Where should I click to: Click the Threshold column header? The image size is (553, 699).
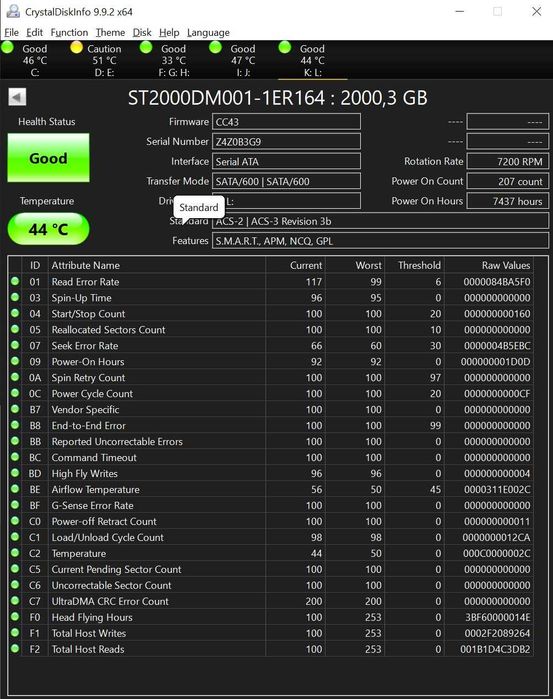click(414, 265)
